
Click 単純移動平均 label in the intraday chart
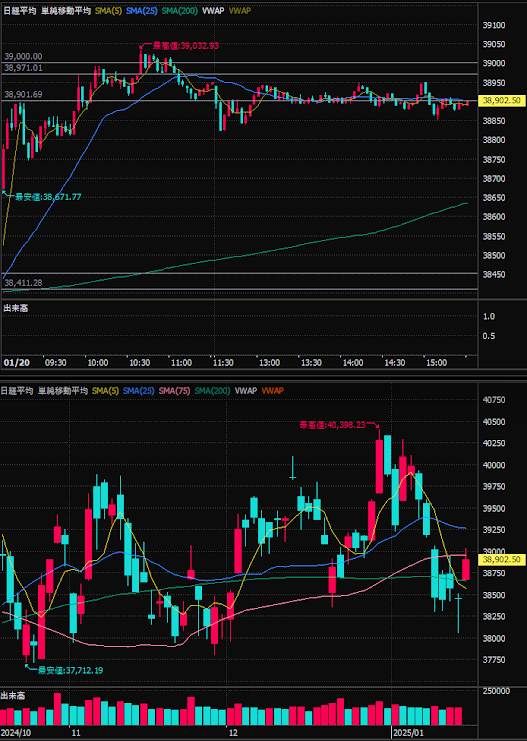click(66, 10)
